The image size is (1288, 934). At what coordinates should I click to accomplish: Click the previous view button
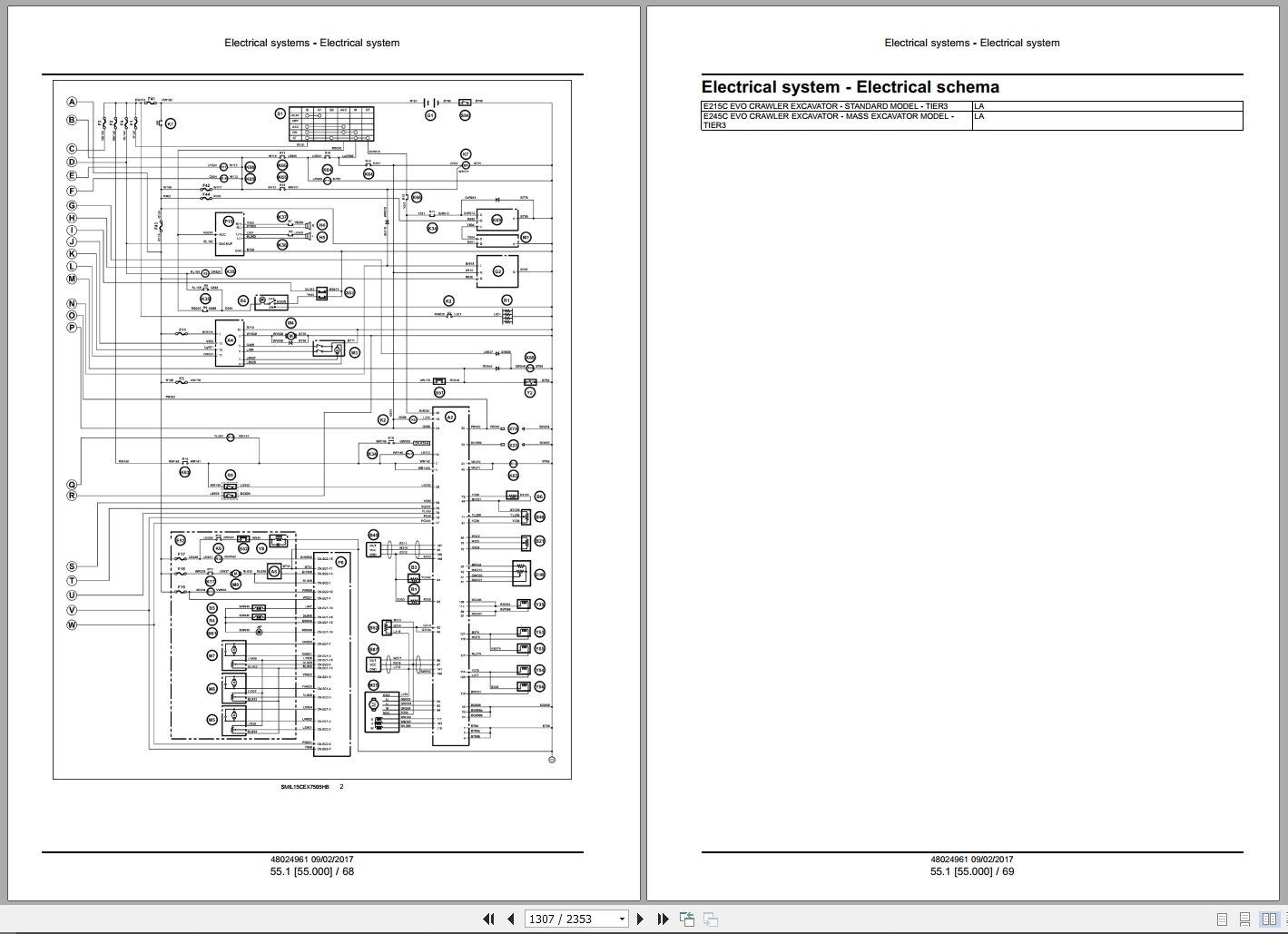pos(687,919)
